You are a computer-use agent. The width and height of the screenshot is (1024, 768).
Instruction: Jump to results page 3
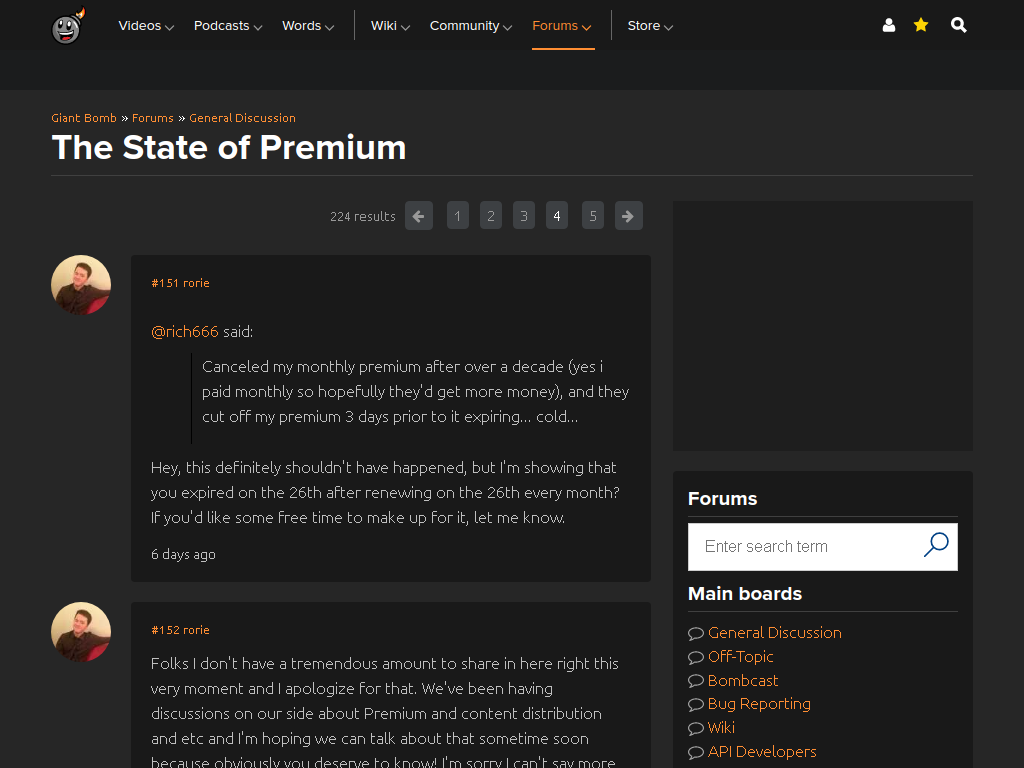coord(524,216)
